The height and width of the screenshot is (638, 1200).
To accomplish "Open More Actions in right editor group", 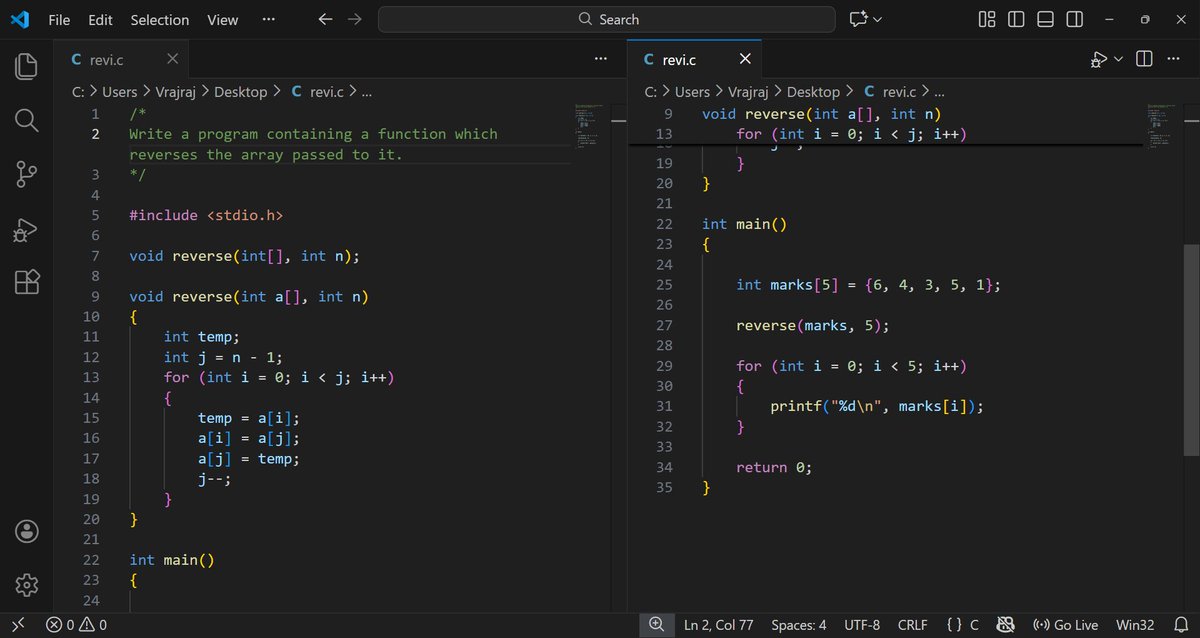I will click(x=1173, y=59).
